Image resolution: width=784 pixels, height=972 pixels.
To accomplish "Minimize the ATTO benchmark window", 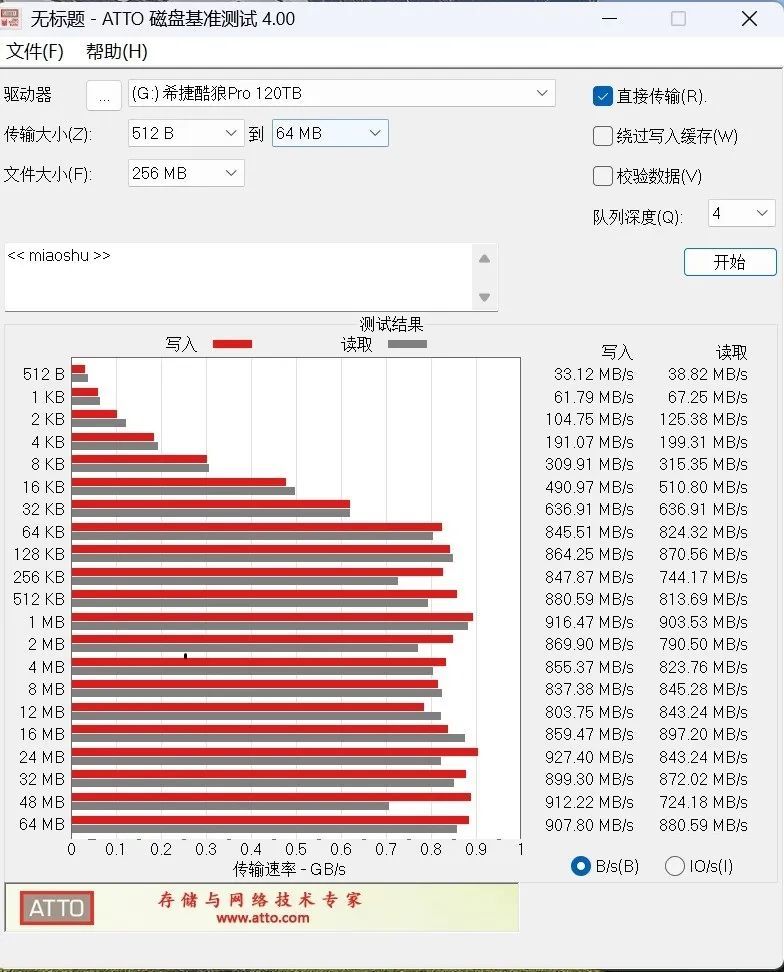I will pyautogui.click(x=609, y=19).
